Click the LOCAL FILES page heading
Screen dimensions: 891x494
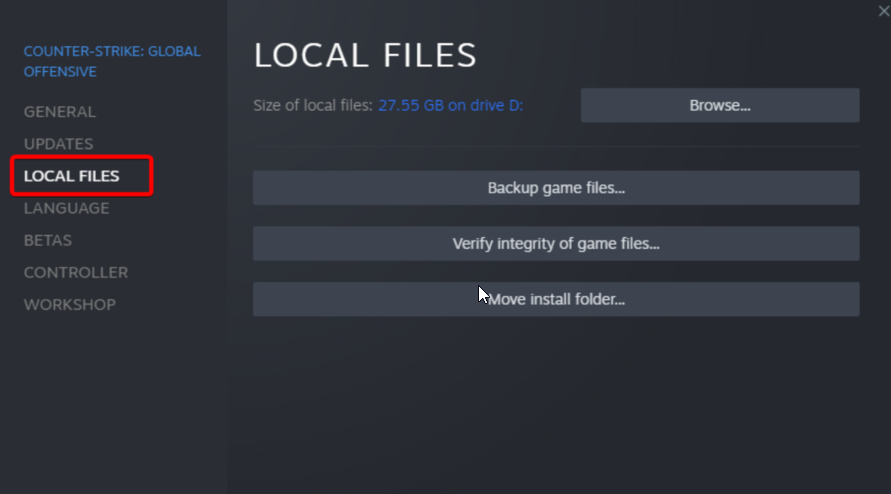pyautogui.click(x=365, y=55)
